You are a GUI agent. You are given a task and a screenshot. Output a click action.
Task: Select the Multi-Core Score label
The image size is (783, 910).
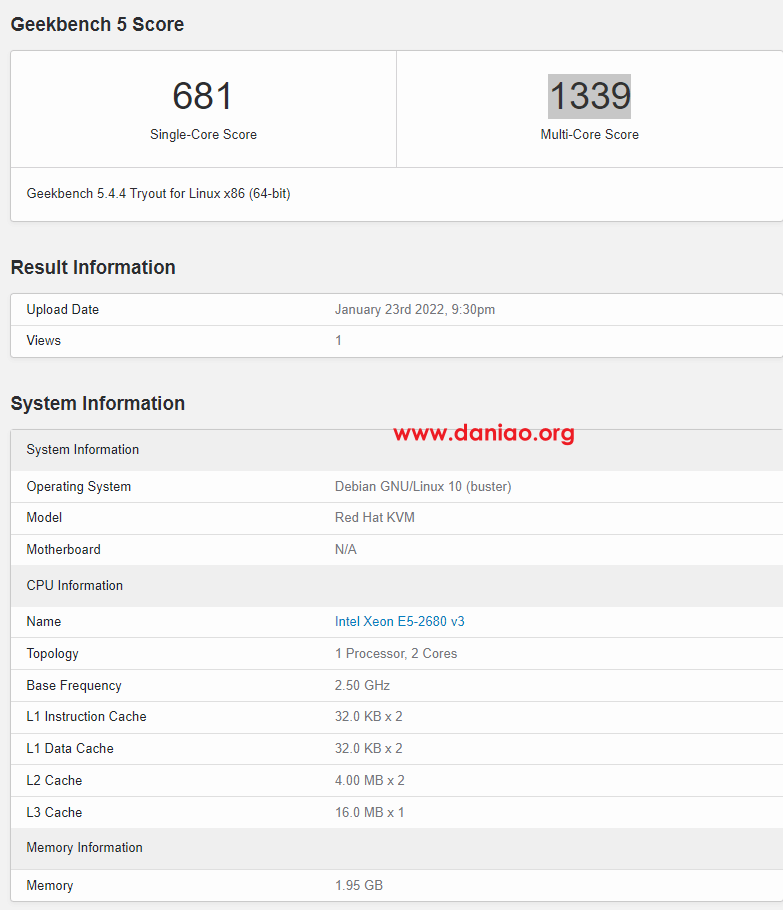590,135
